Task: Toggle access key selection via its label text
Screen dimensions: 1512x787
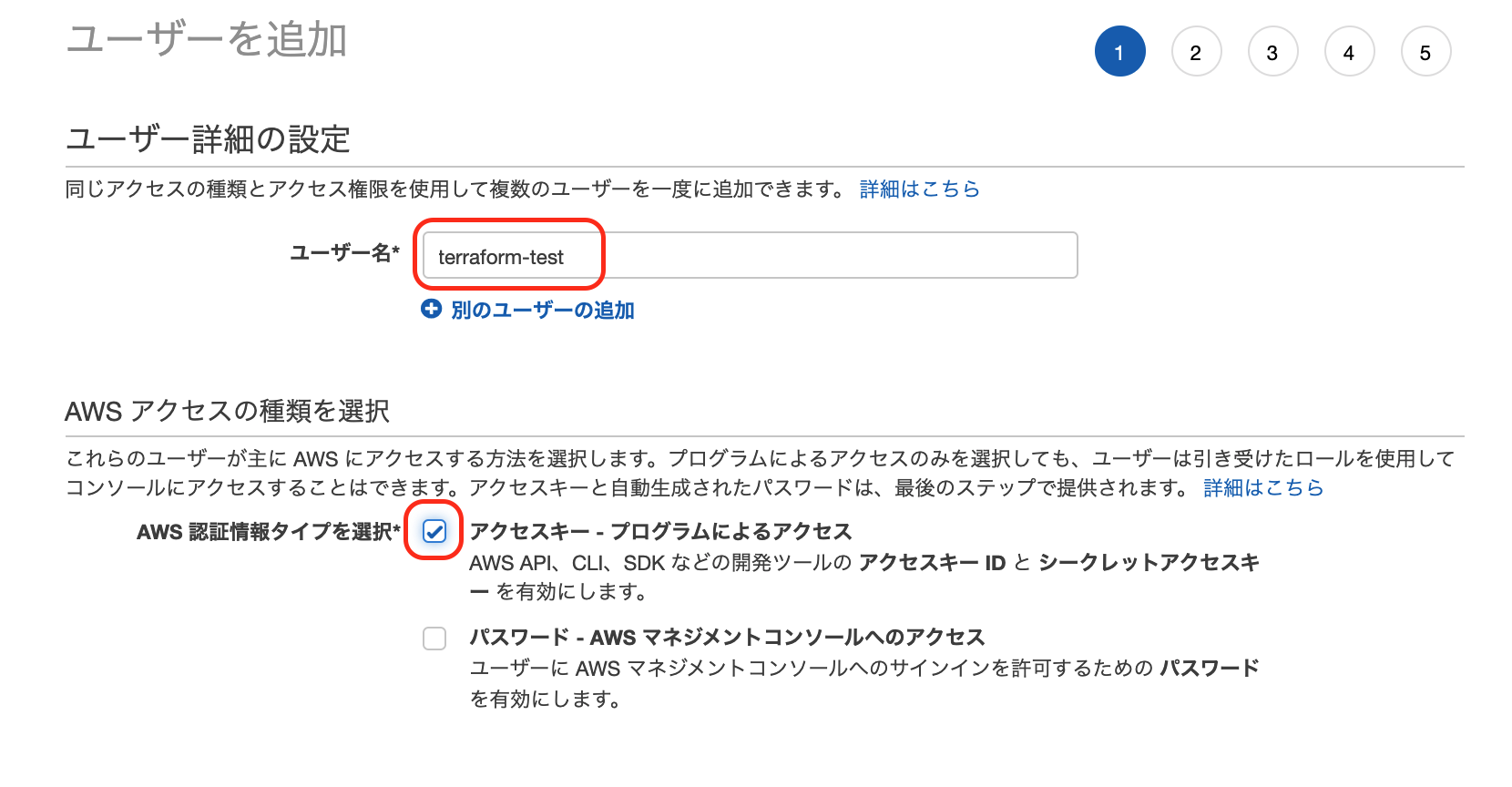Action: pos(660,531)
